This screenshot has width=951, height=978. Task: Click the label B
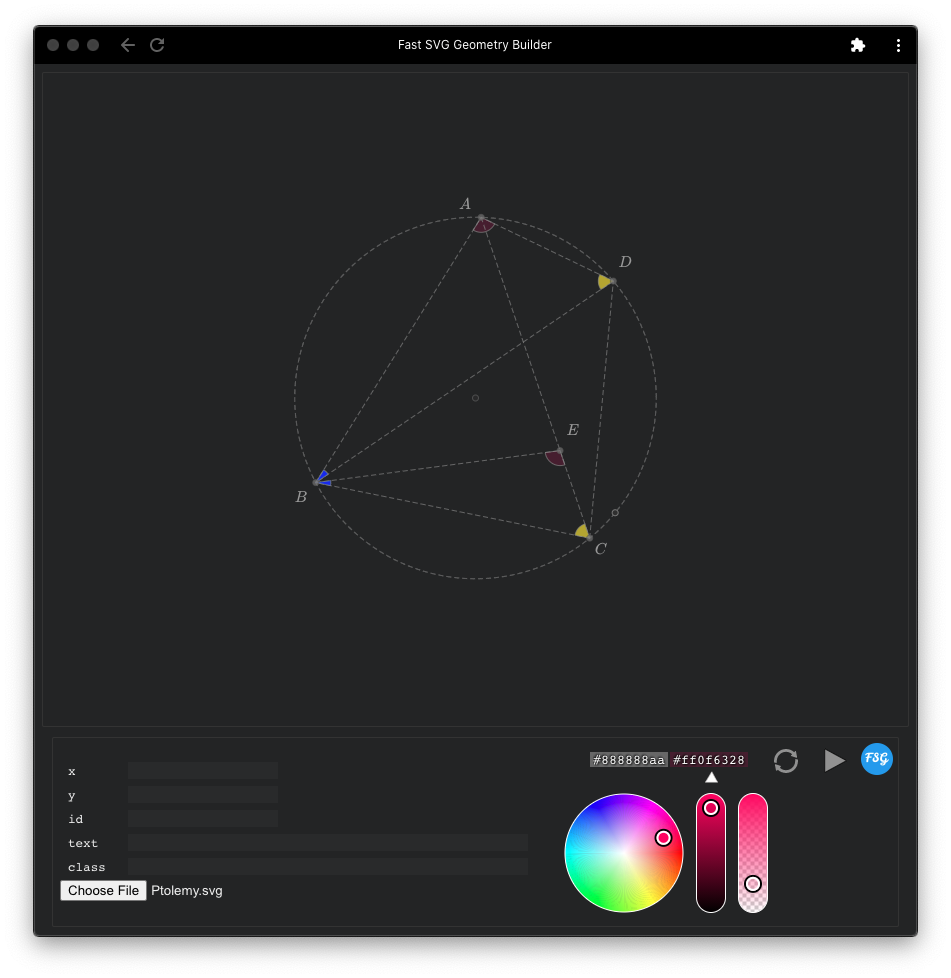(301, 497)
